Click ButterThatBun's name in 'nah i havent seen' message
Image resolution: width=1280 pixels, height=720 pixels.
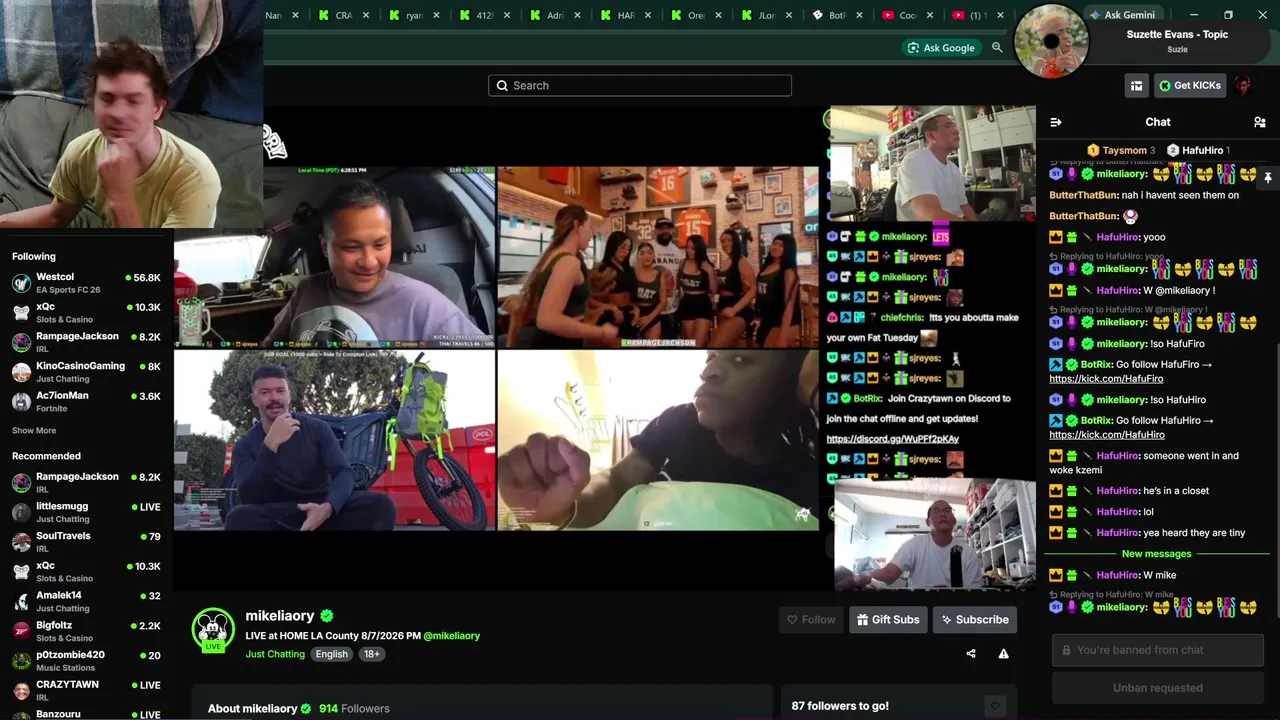point(1084,195)
